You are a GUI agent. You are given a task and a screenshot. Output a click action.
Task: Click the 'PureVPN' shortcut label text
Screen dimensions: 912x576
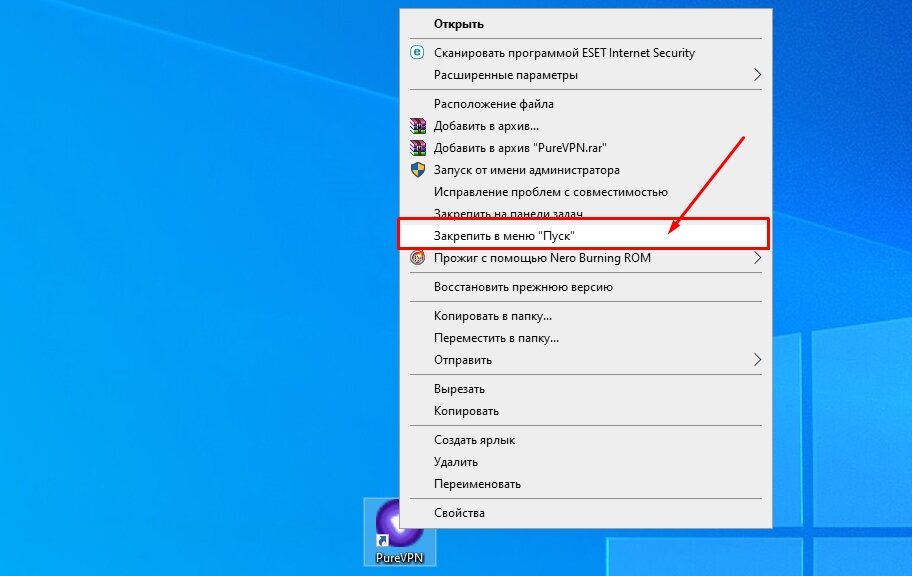(400, 557)
